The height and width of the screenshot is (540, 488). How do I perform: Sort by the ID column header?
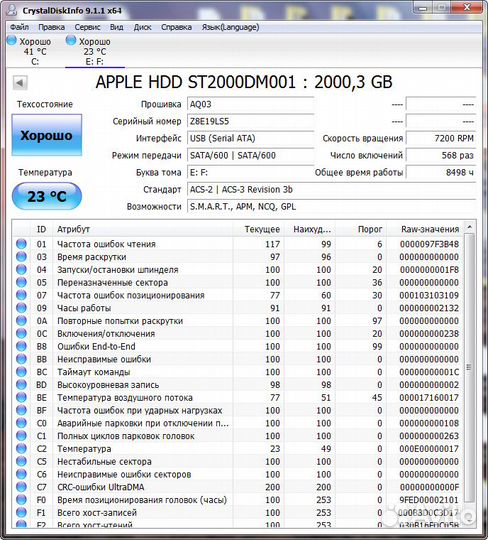(x=41, y=229)
